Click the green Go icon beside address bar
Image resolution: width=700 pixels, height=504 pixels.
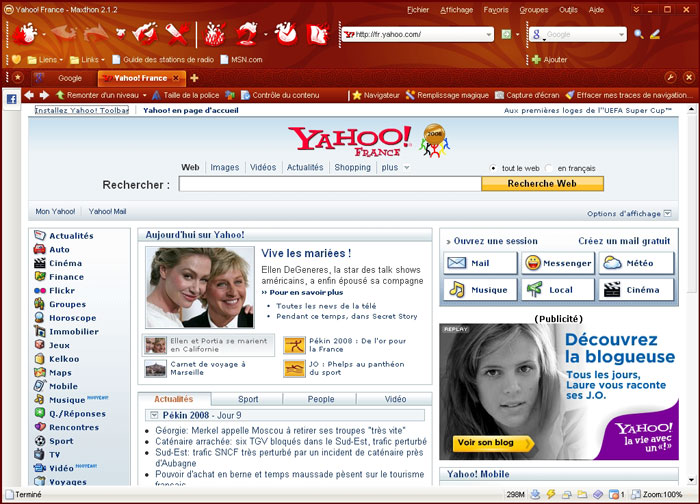506,34
